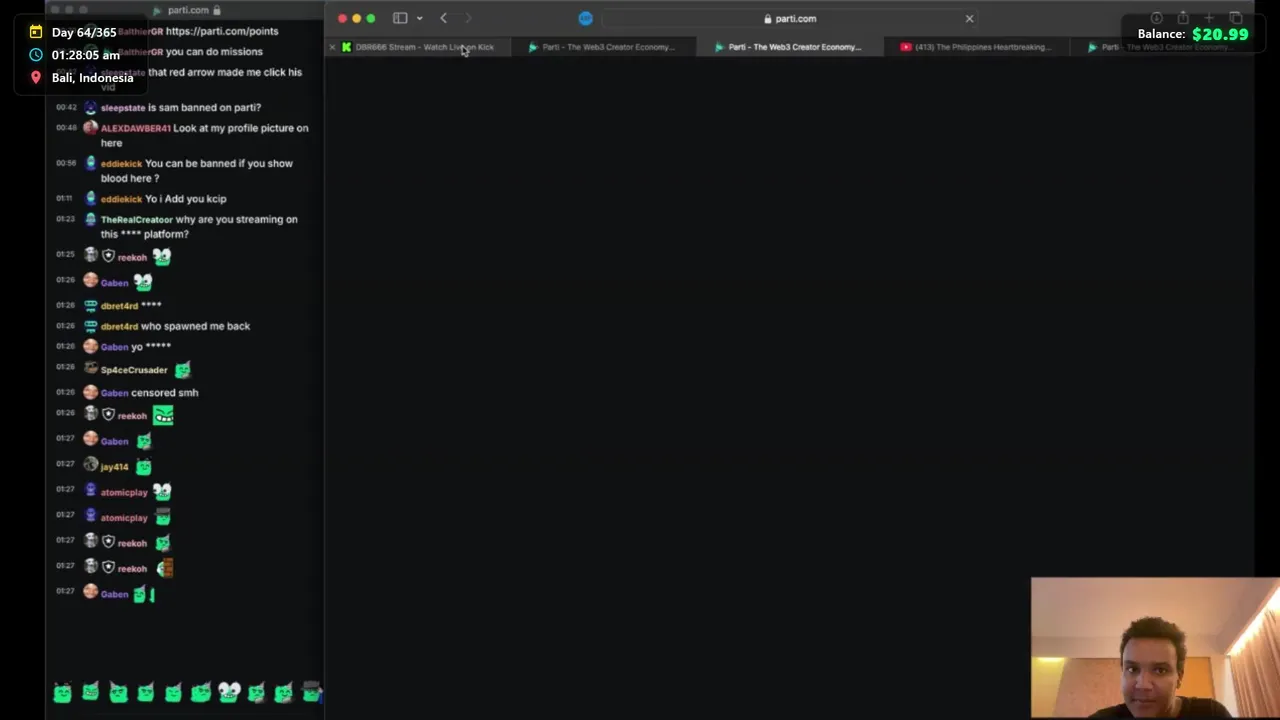1280x720 pixels.
Task: Click the blue extension icon left of address bar
Action: (586, 18)
